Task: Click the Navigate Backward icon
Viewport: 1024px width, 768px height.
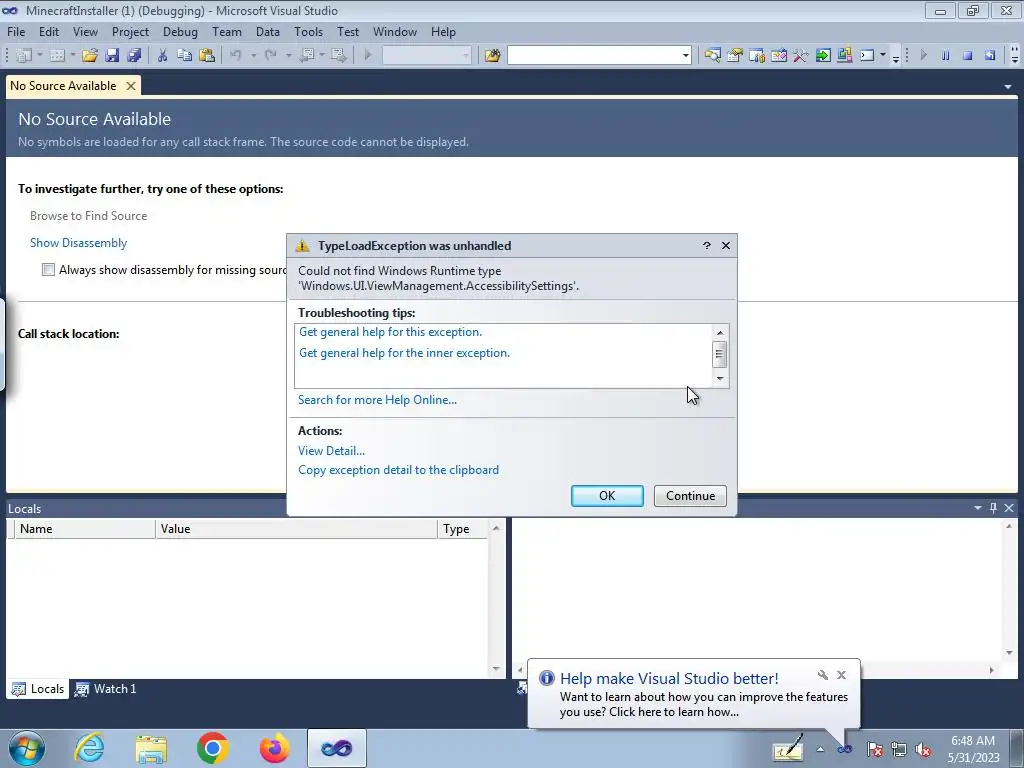Action: (x=306, y=56)
